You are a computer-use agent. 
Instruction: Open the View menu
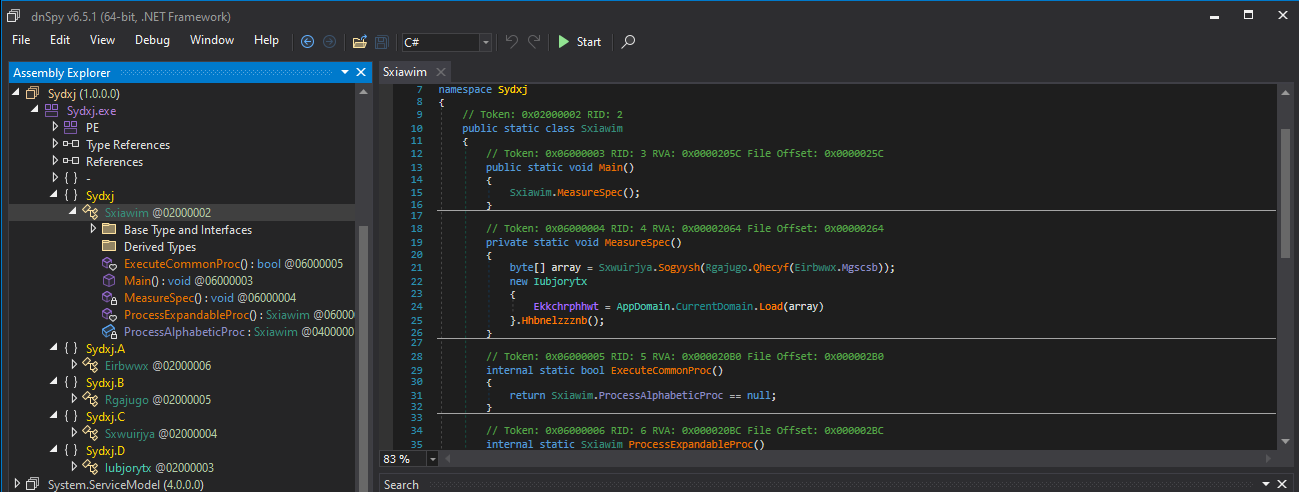coord(102,40)
